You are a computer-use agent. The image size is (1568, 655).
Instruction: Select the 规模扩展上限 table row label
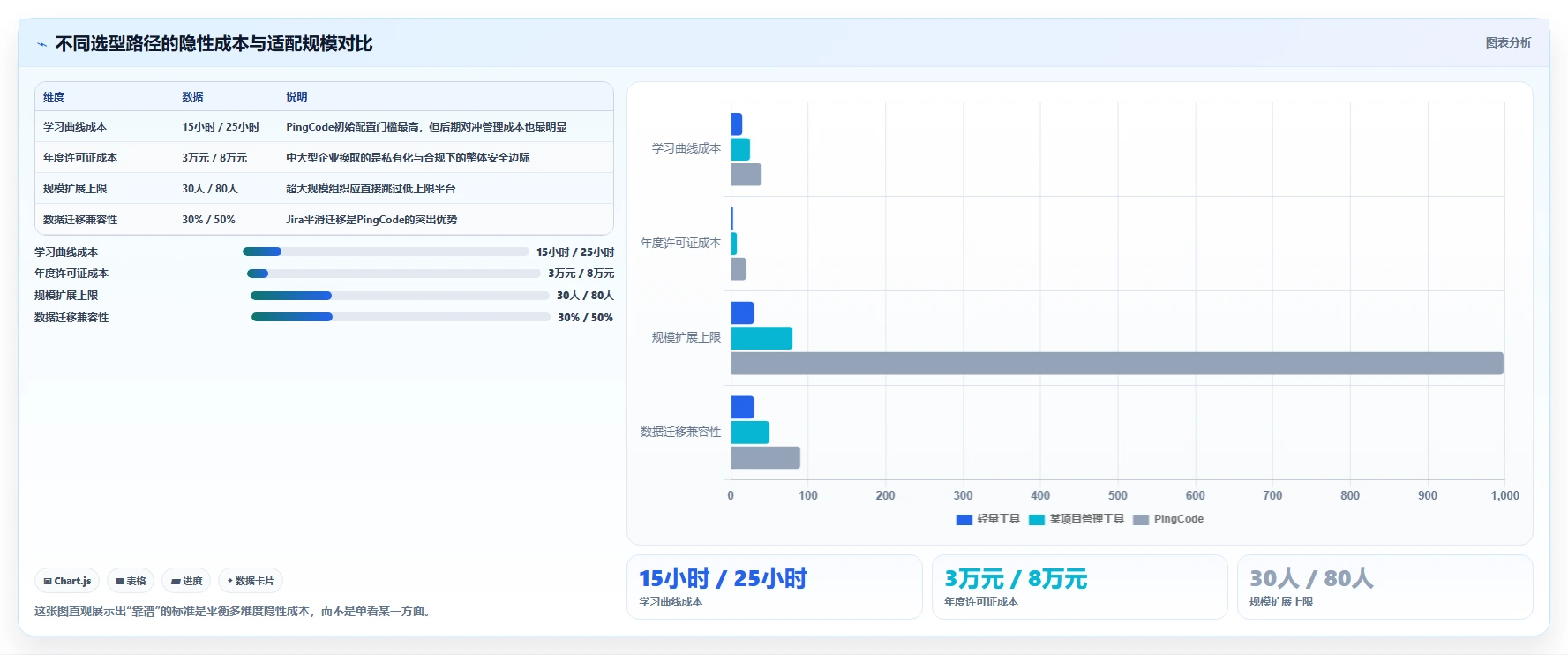pyautogui.click(x=75, y=189)
